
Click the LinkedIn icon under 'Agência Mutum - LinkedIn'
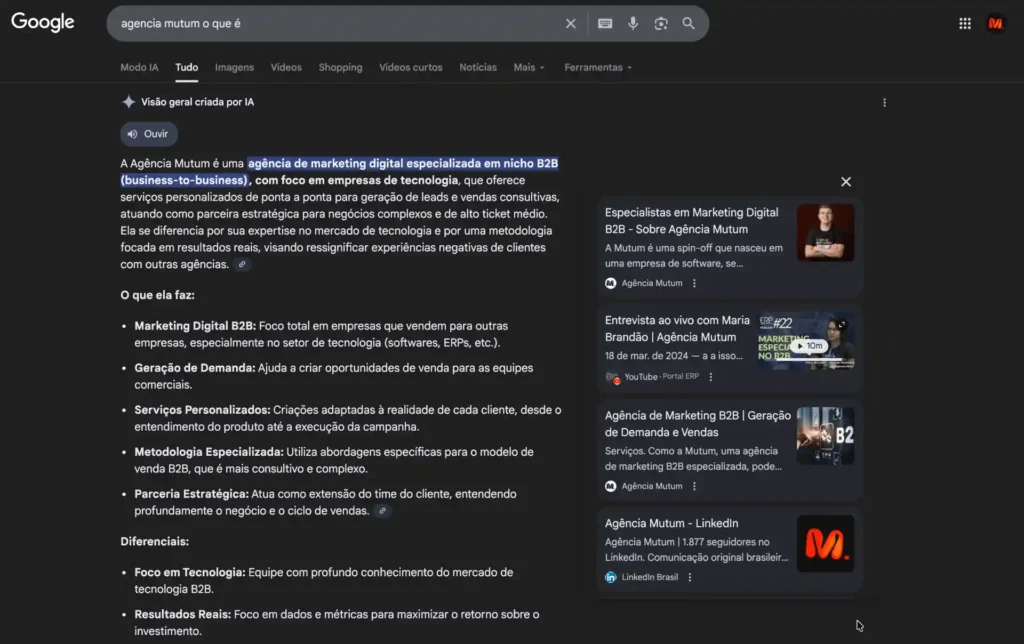[610, 577]
